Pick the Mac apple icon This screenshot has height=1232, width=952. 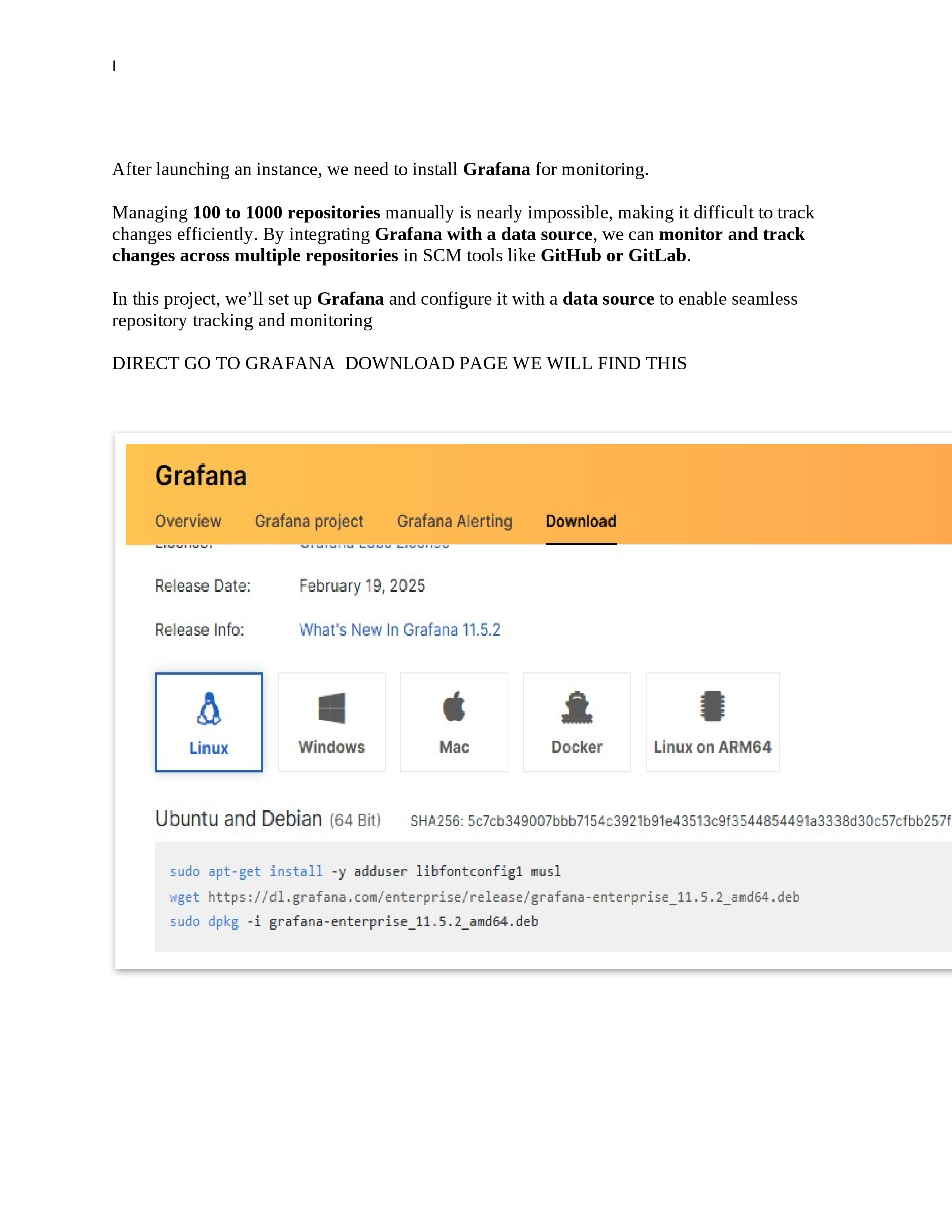pyautogui.click(x=454, y=706)
